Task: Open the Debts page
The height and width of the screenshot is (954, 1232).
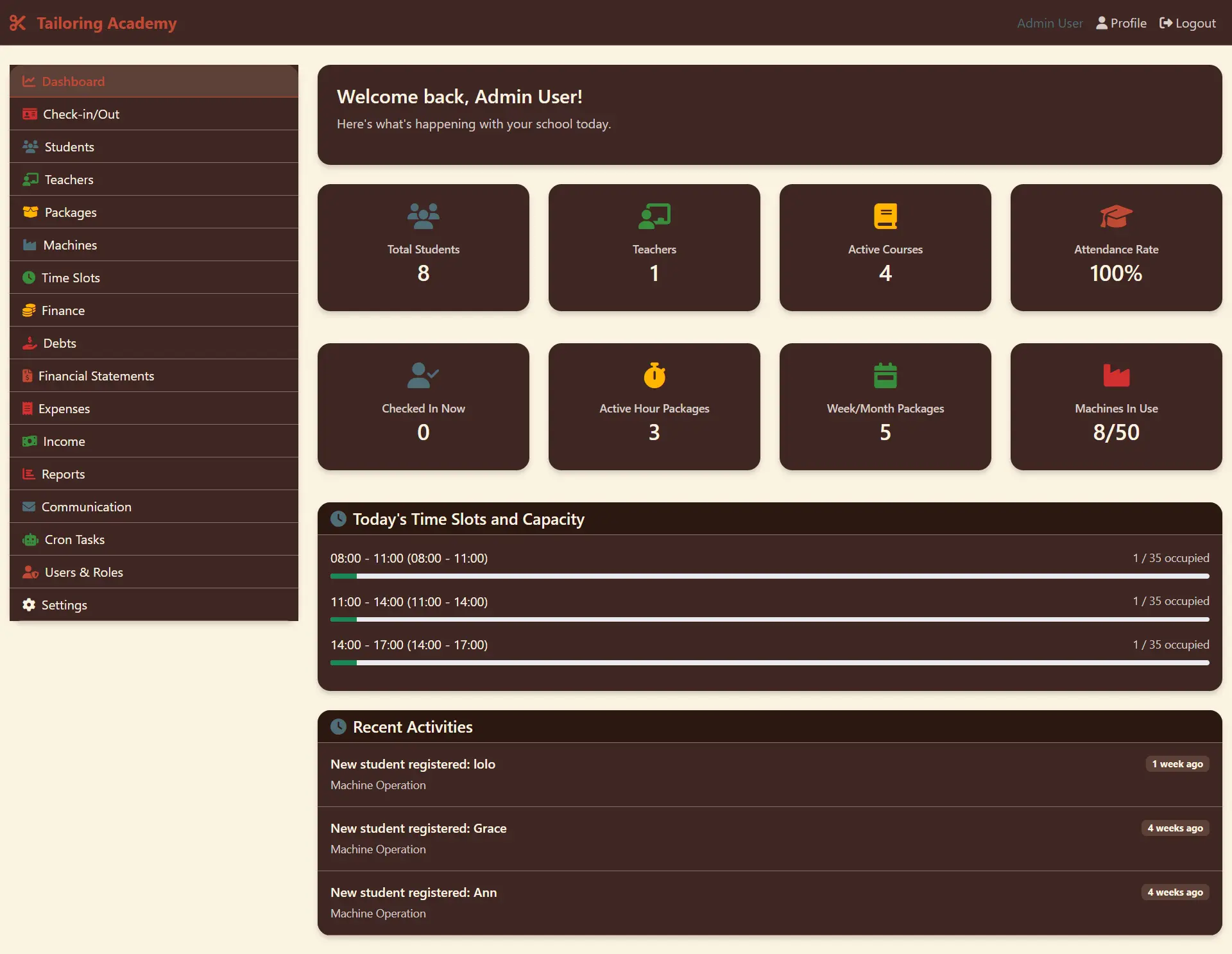Action: pos(154,343)
